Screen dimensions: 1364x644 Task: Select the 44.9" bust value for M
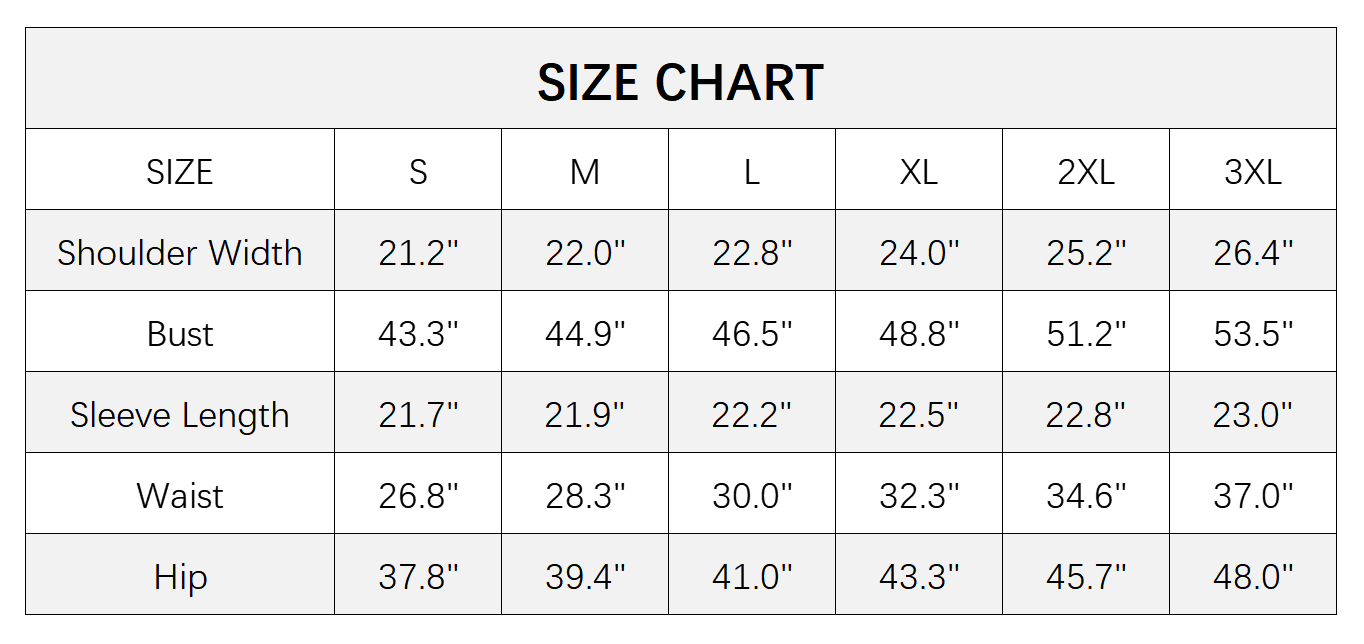(585, 334)
